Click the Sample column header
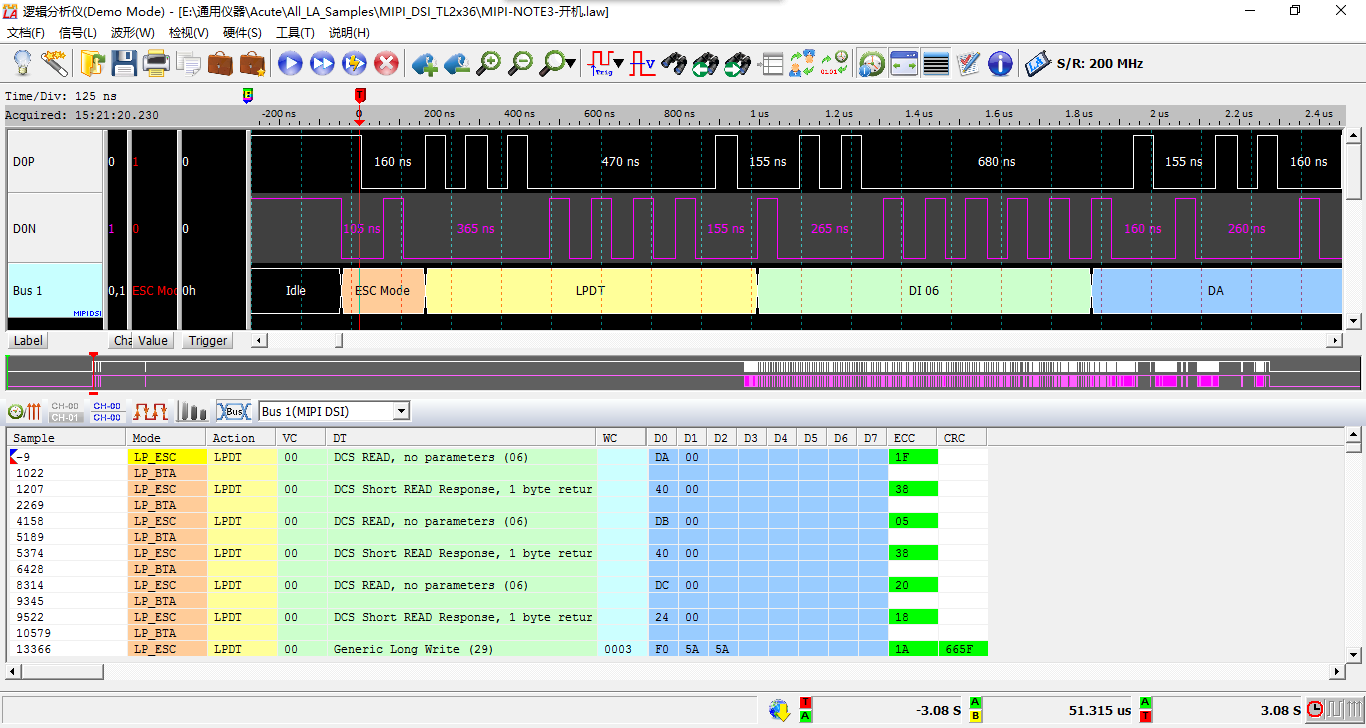The width and height of the screenshot is (1366, 728). [x=67, y=438]
